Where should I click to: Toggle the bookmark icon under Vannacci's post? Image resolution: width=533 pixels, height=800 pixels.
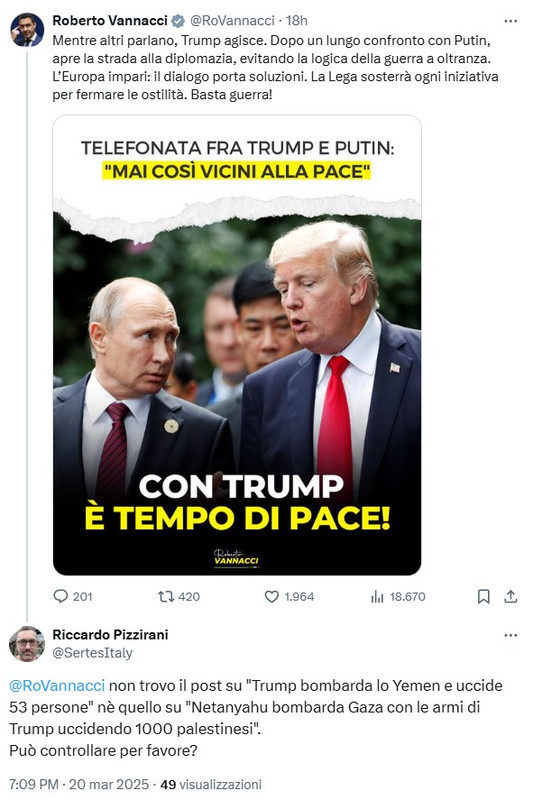483,596
